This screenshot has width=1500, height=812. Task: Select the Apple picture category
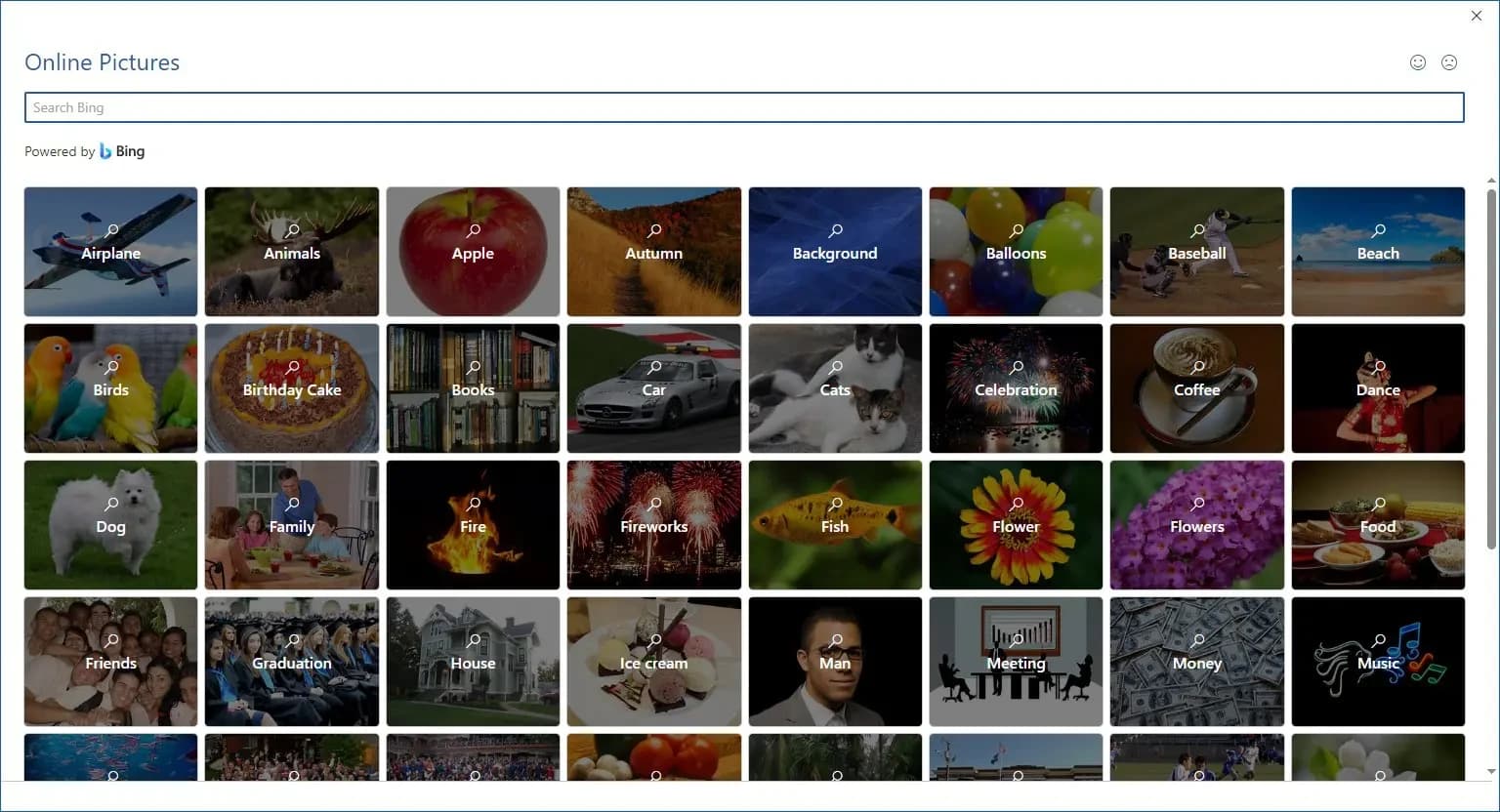point(473,252)
